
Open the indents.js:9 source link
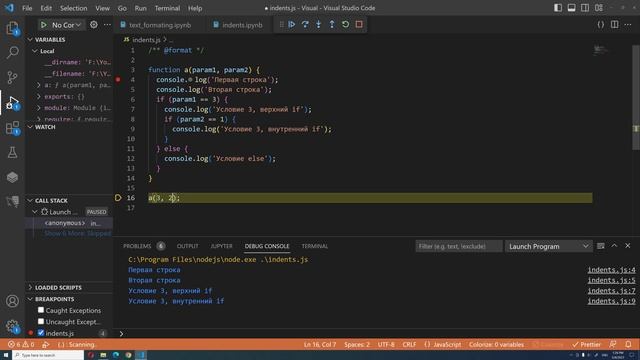(x=611, y=301)
